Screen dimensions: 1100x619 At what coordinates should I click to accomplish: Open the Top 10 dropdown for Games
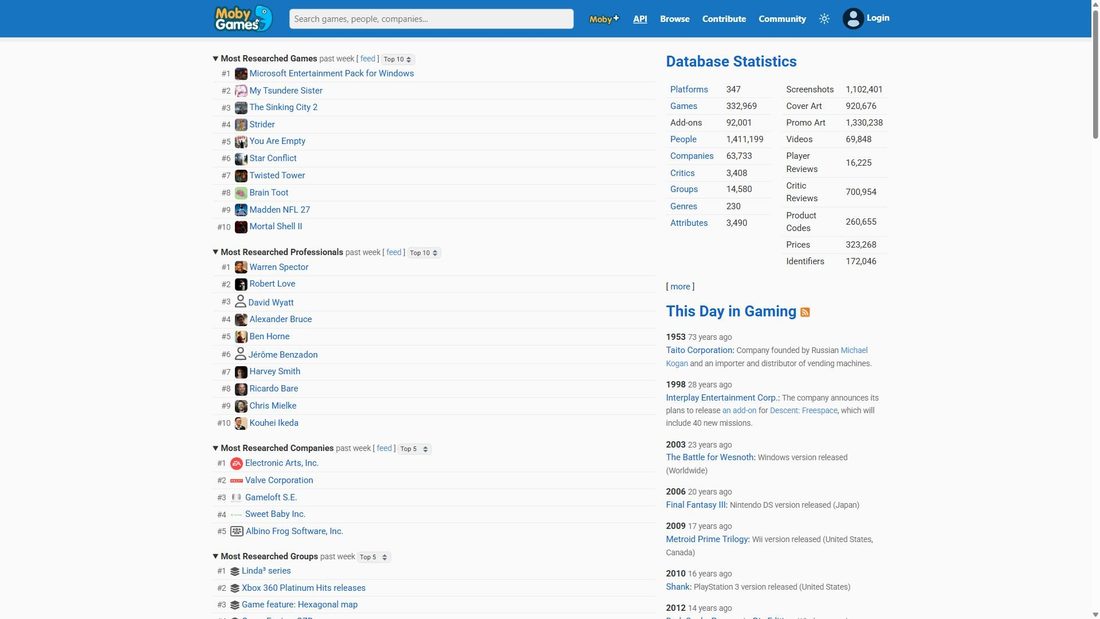[x=397, y=60]
